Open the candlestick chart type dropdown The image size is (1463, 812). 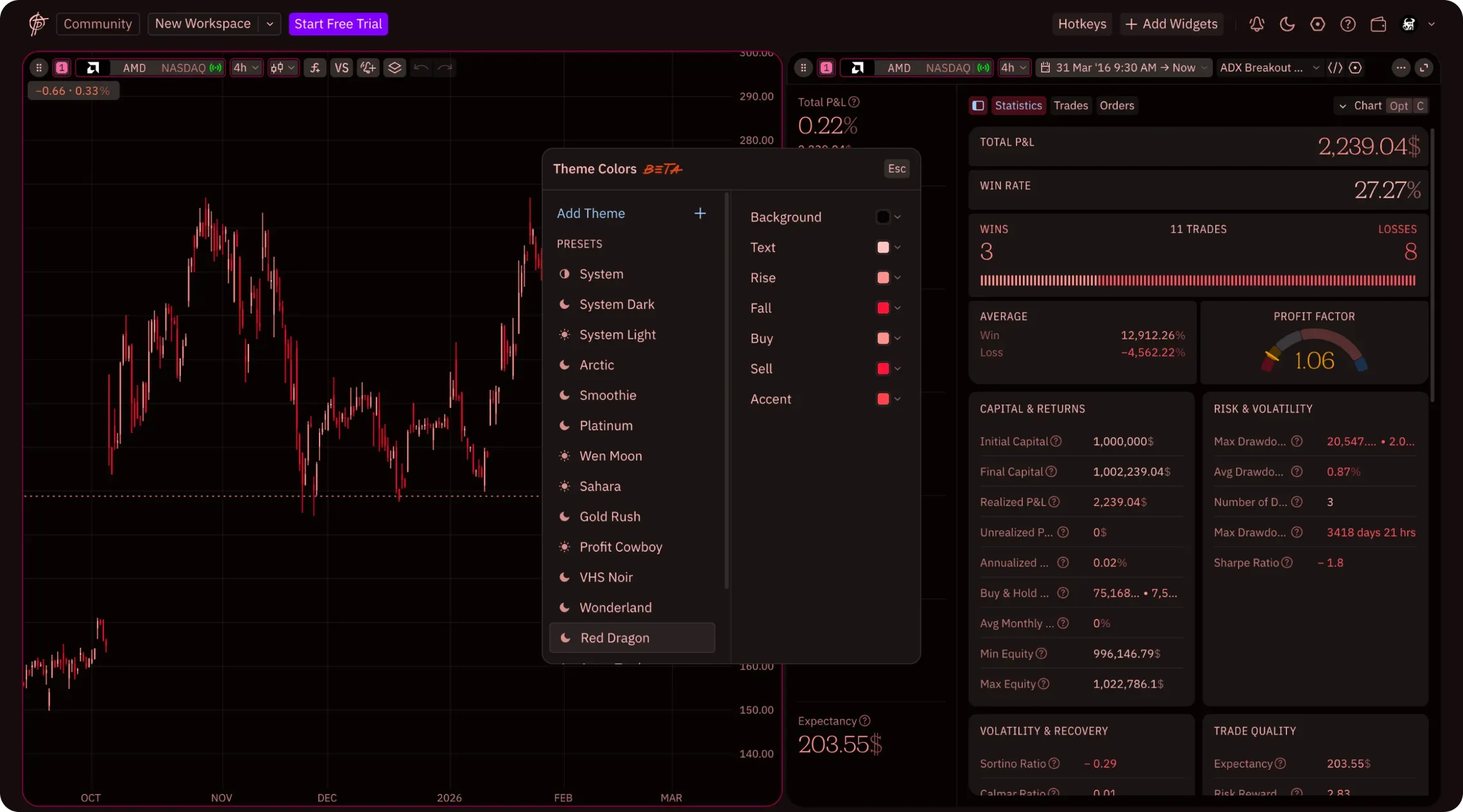[x=282, y=67]
